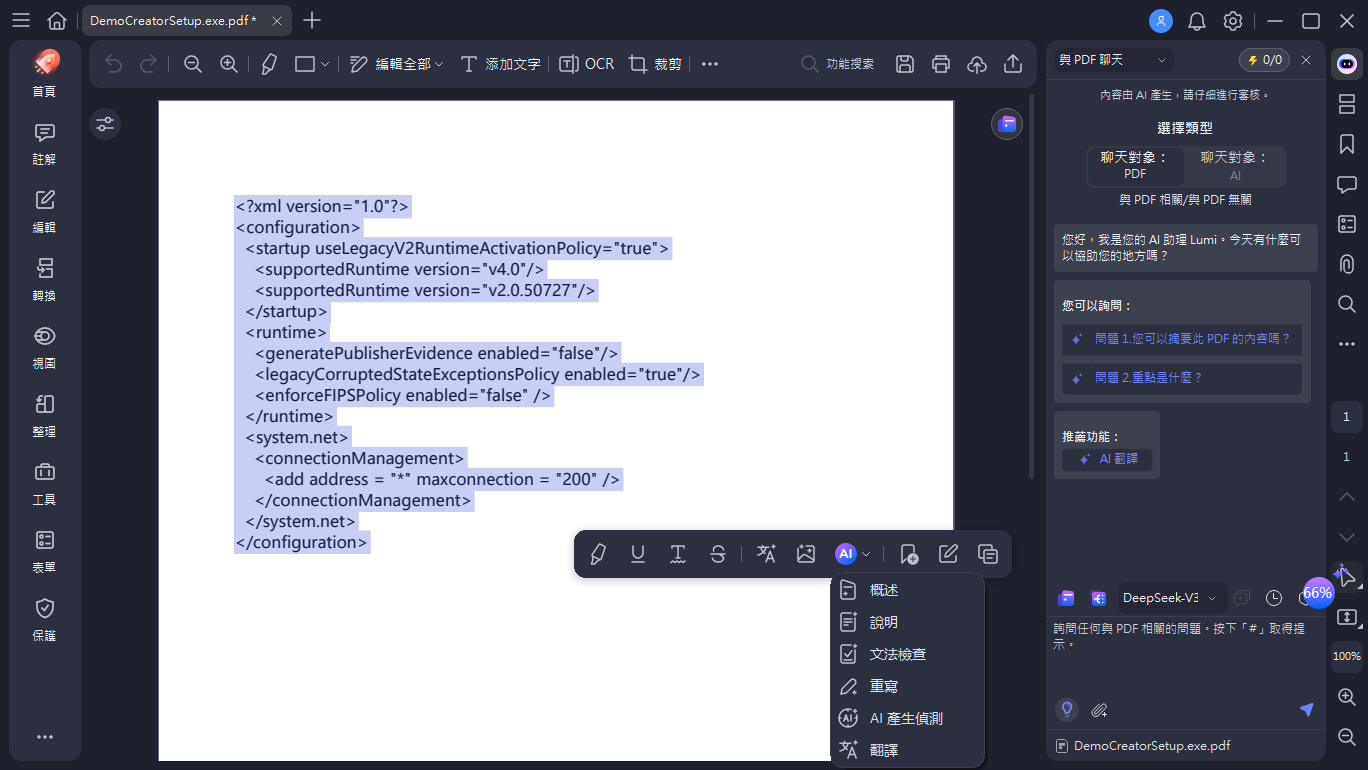Screen dimensions: 1368x770
Task: Apply underline from the floating toolbar
Action: point(637,554)
